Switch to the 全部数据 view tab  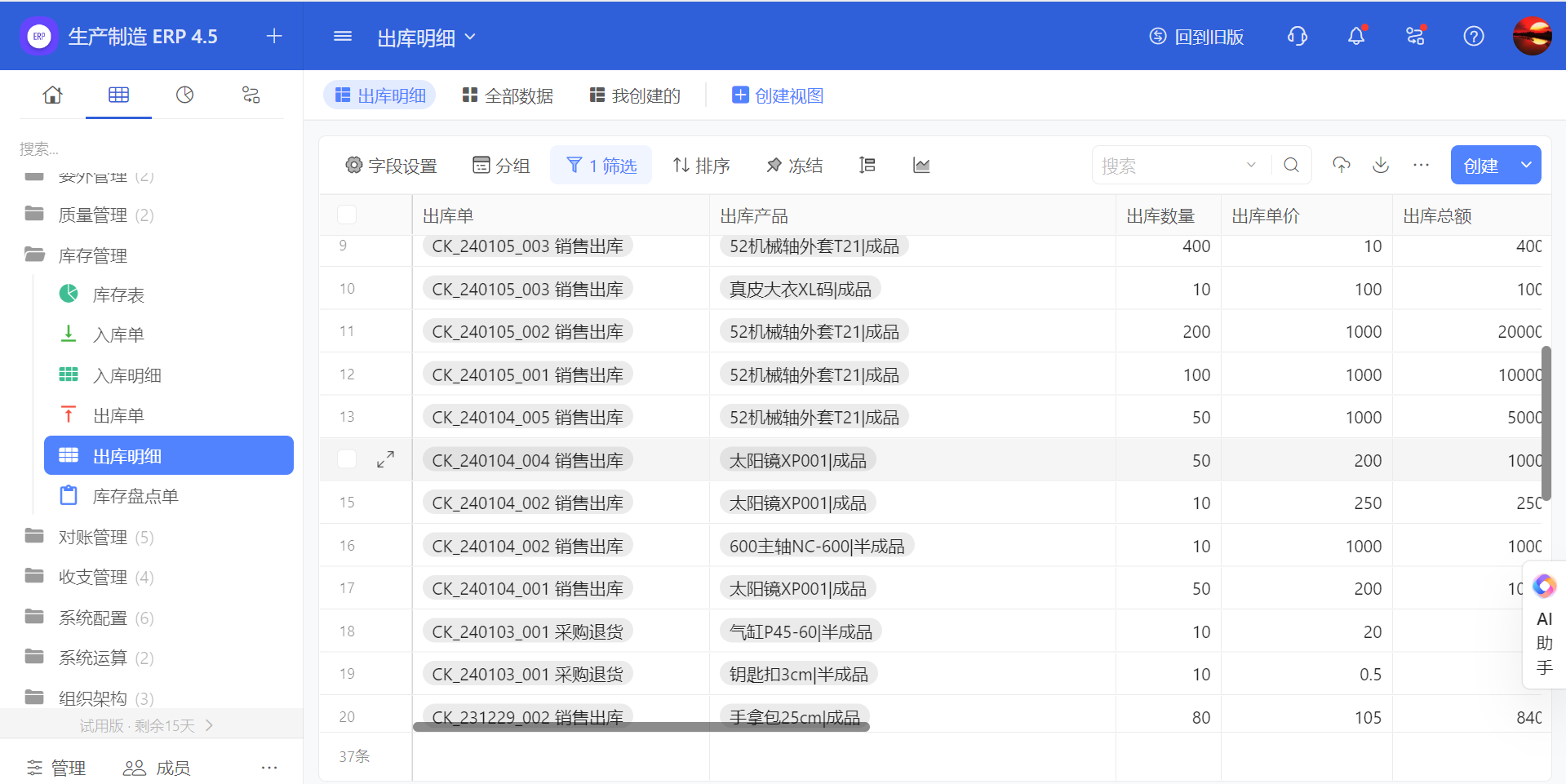point(508,96)
